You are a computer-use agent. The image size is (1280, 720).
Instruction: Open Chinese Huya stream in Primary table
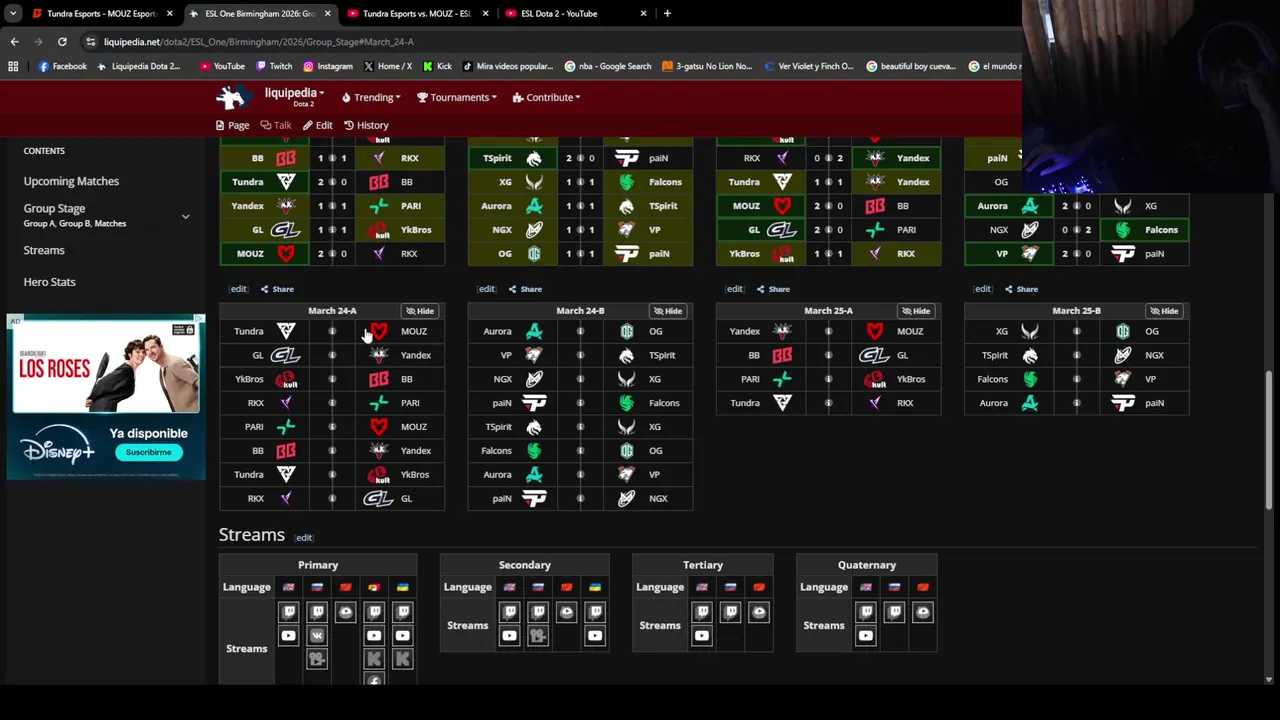click(345, 611)
